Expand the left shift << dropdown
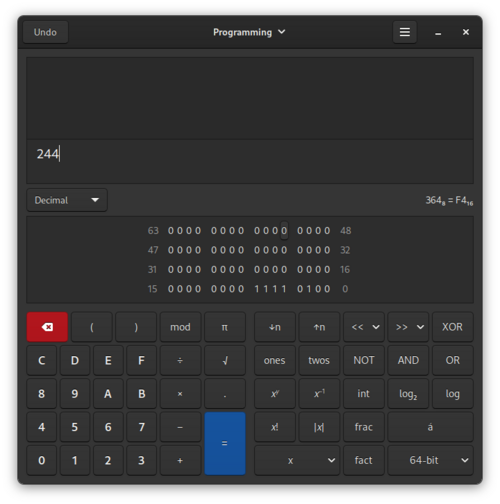Image resolution: width=500 pixels, height=504 pixels. point(364,327)
